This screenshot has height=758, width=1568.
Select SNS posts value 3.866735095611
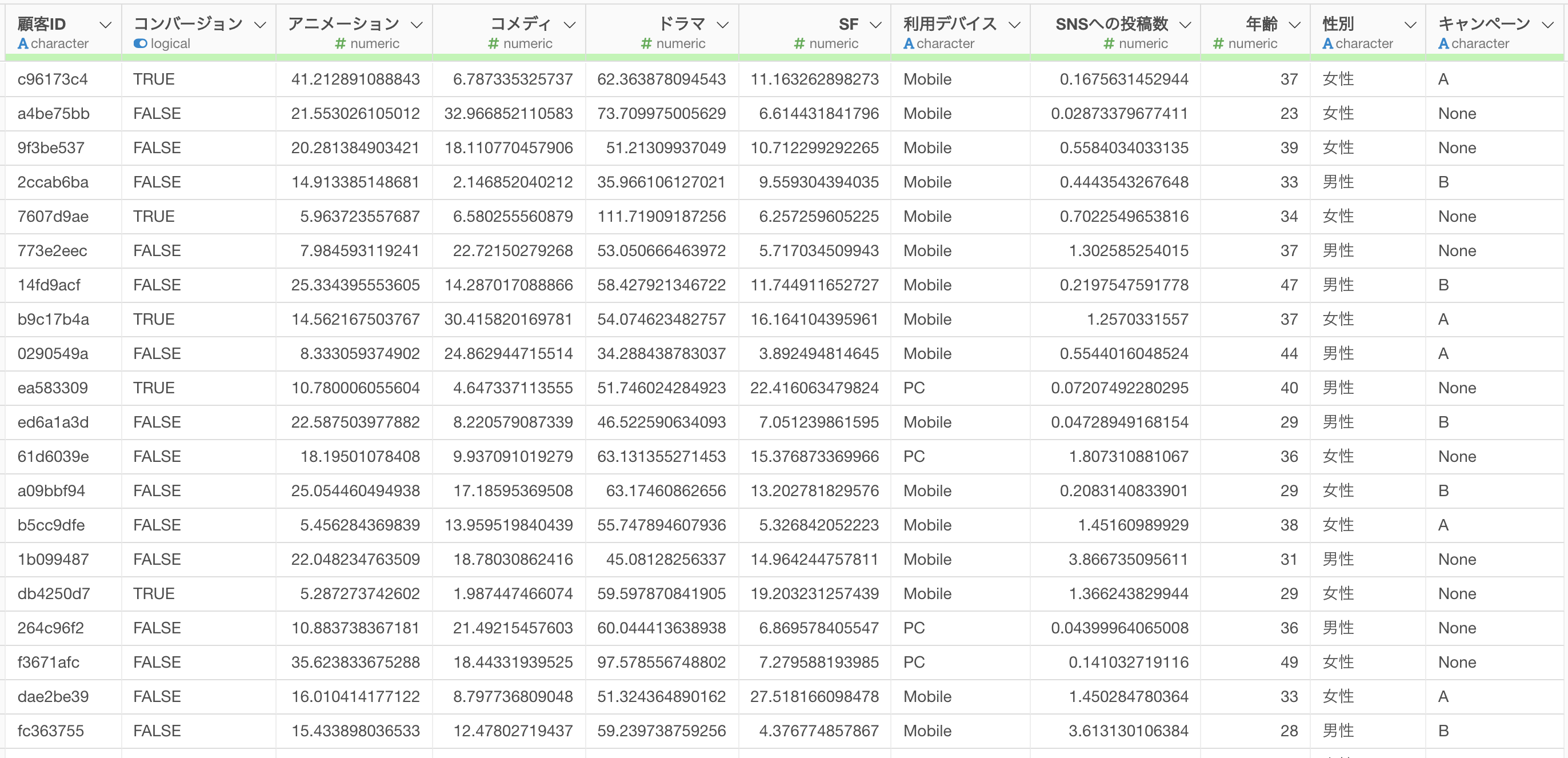coord(1129,560)
